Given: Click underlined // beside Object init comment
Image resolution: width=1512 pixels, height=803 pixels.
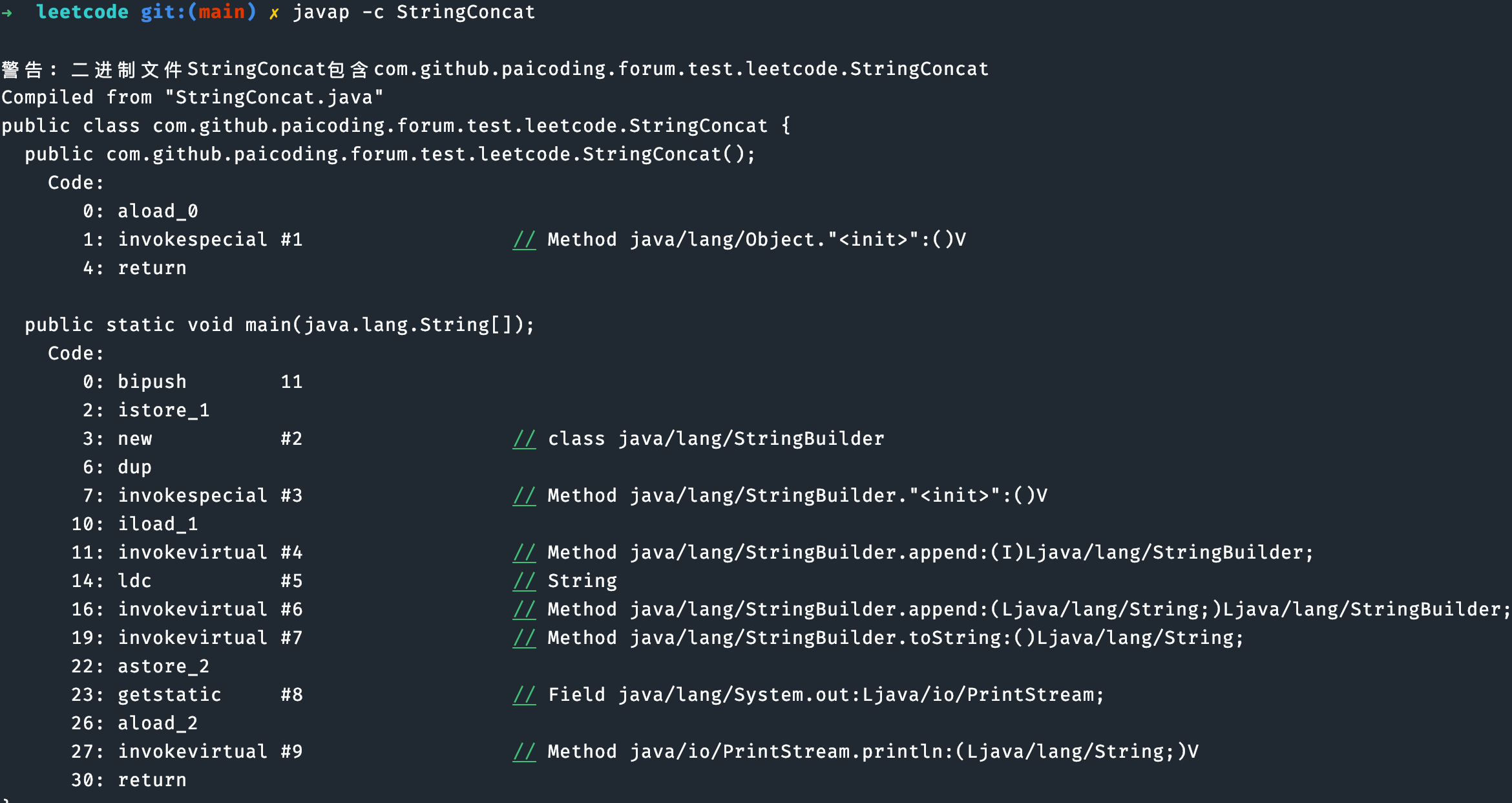Looking at the screenshot, I should coord(524,240).
